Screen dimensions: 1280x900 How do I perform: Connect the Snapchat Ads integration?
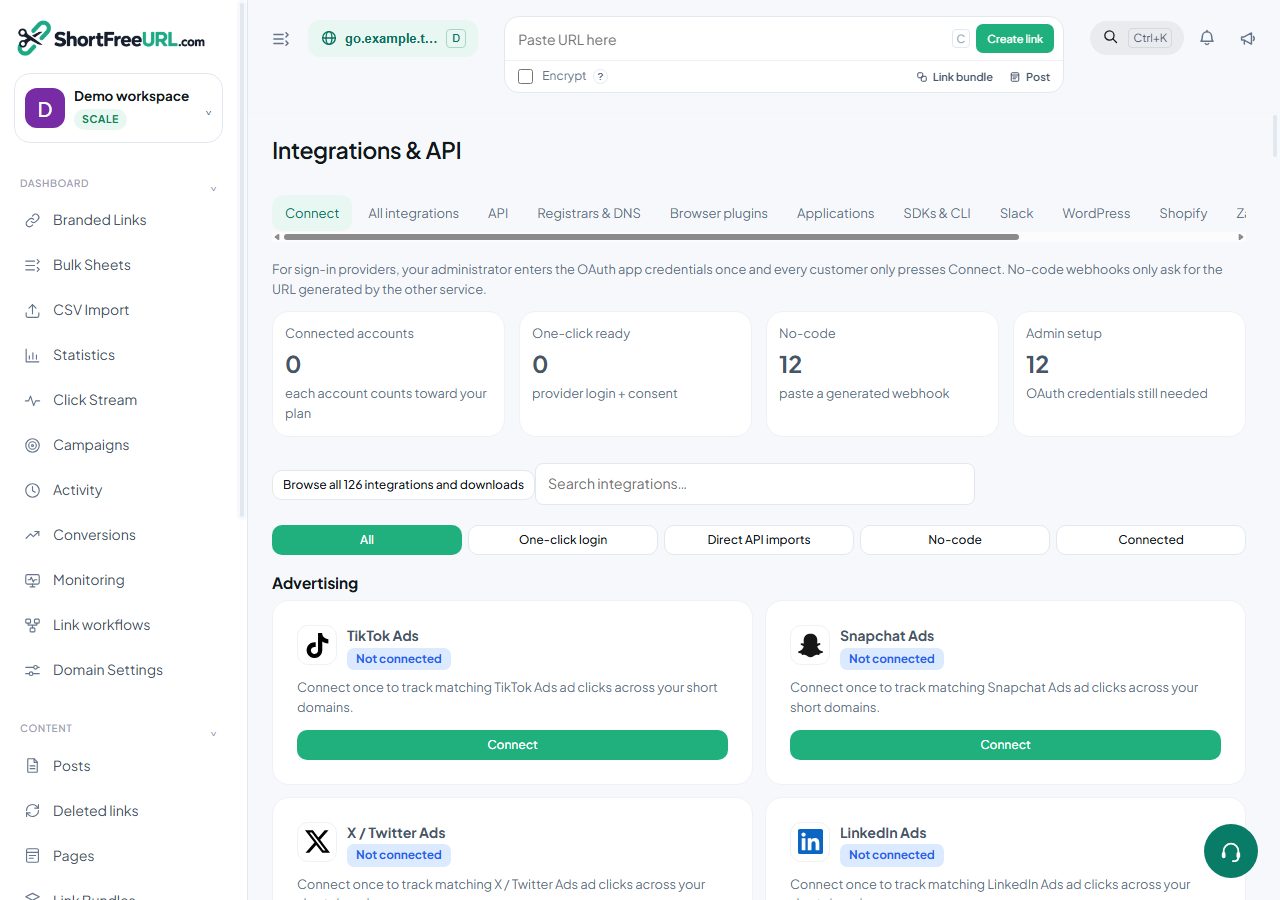tap(1005, 745)
